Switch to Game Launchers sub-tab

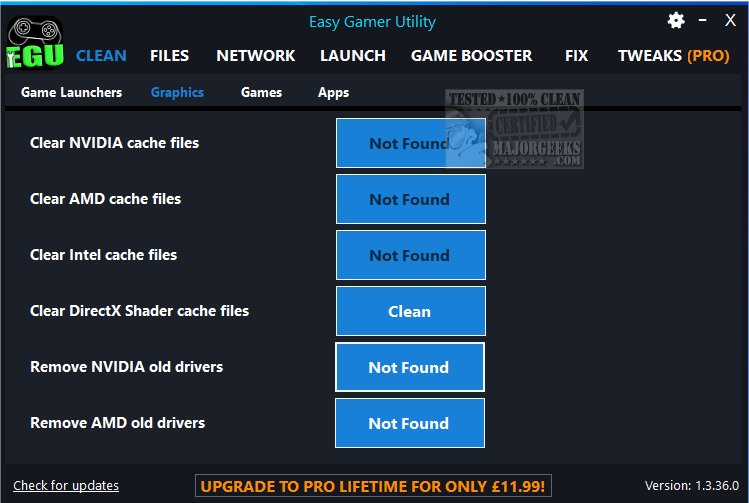click(72, 92)
